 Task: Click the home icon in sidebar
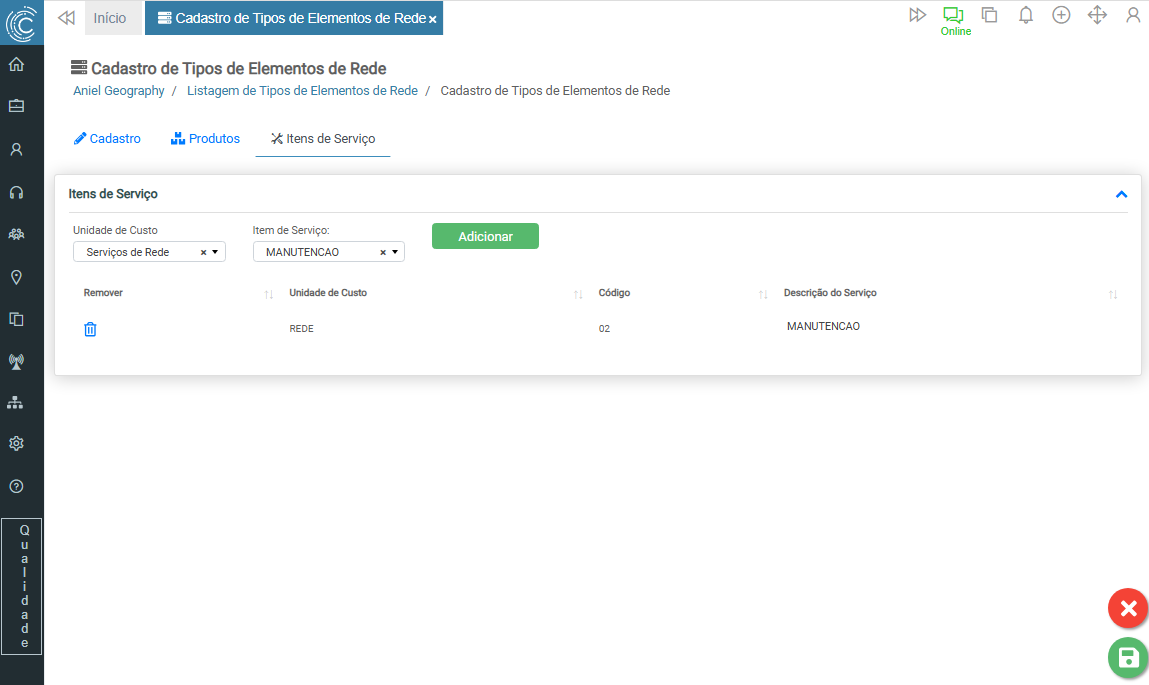click(16, 65)
